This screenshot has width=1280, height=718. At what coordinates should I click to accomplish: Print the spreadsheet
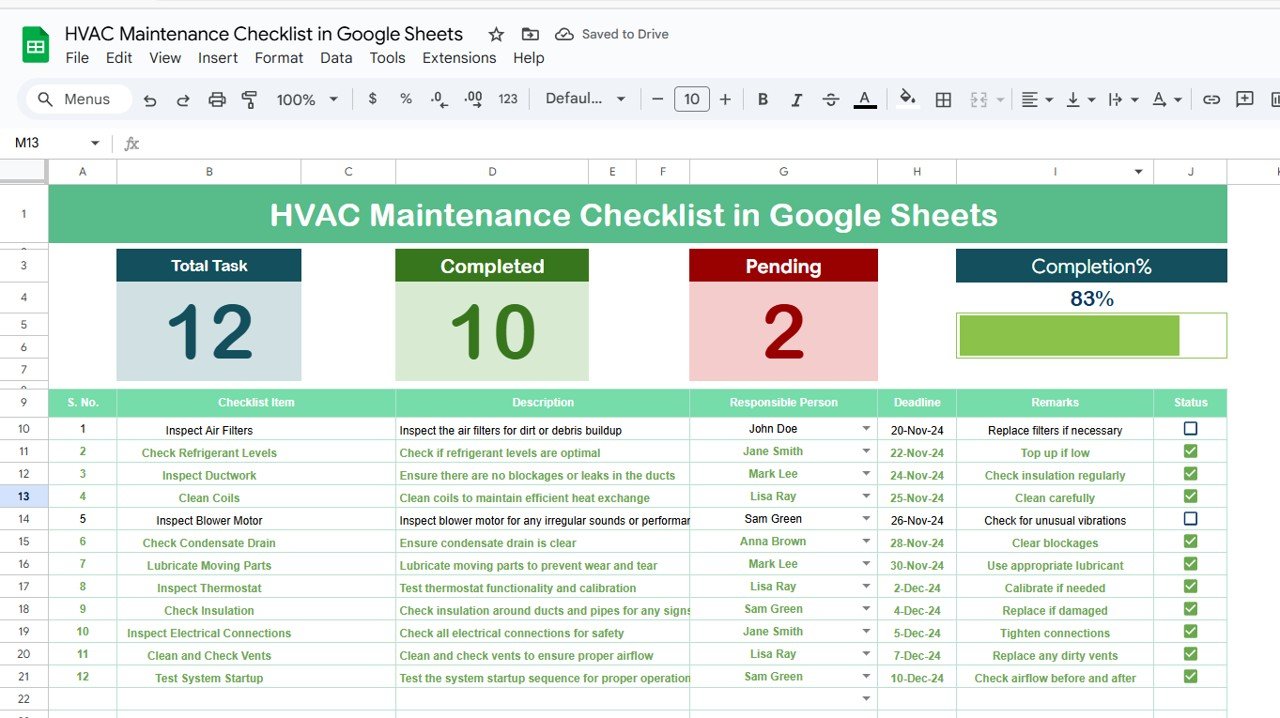[217, 99]
